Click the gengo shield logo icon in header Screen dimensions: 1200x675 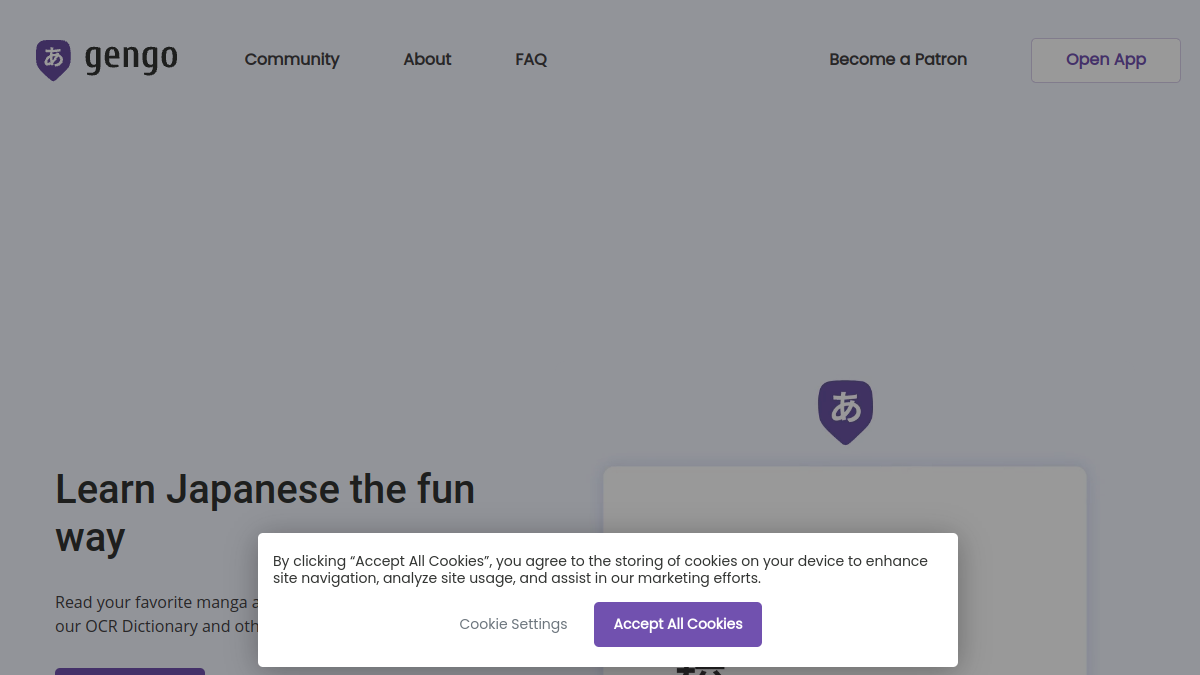53,60
